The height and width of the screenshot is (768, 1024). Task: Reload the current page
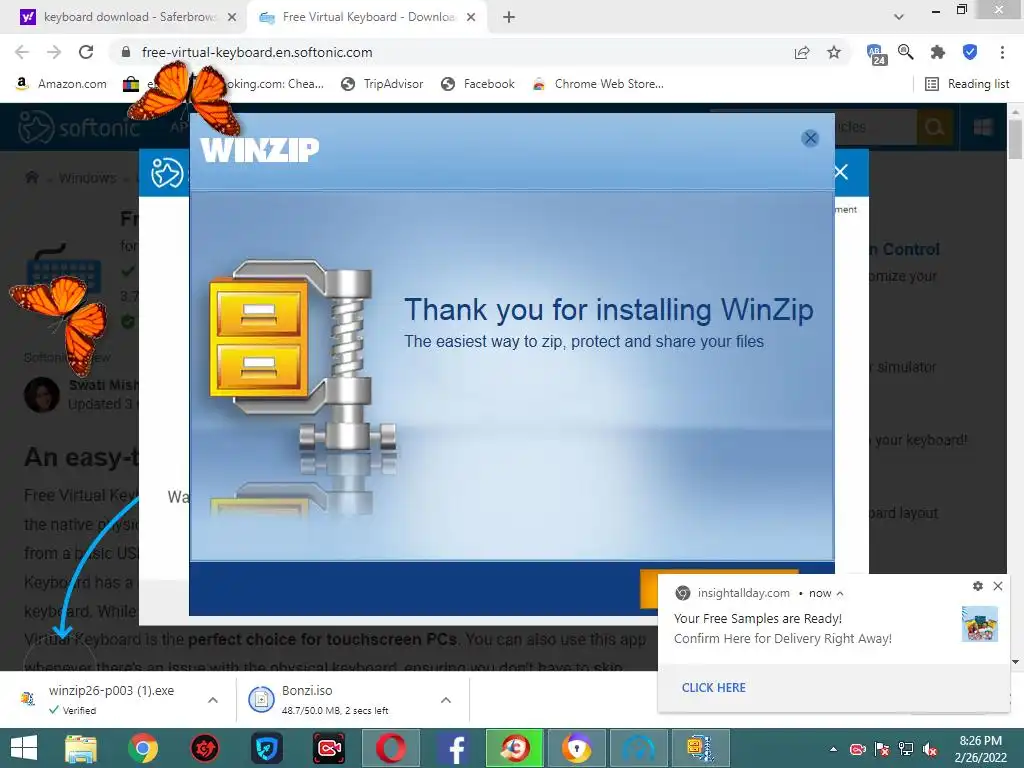(x=86, y=52)
